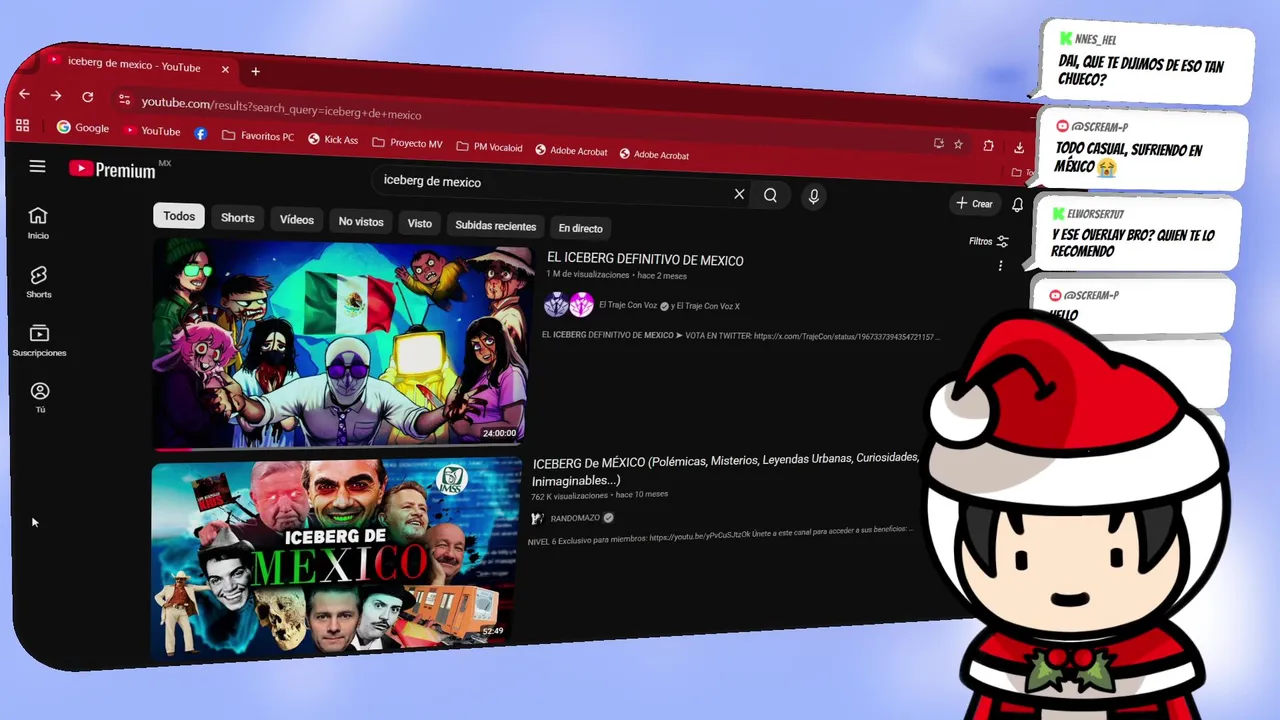Image resolution: width=1280 pixels, height=720 pixels.
Task: Open the YouTube hamburger guide menu
Action: (x=37, y=166)
